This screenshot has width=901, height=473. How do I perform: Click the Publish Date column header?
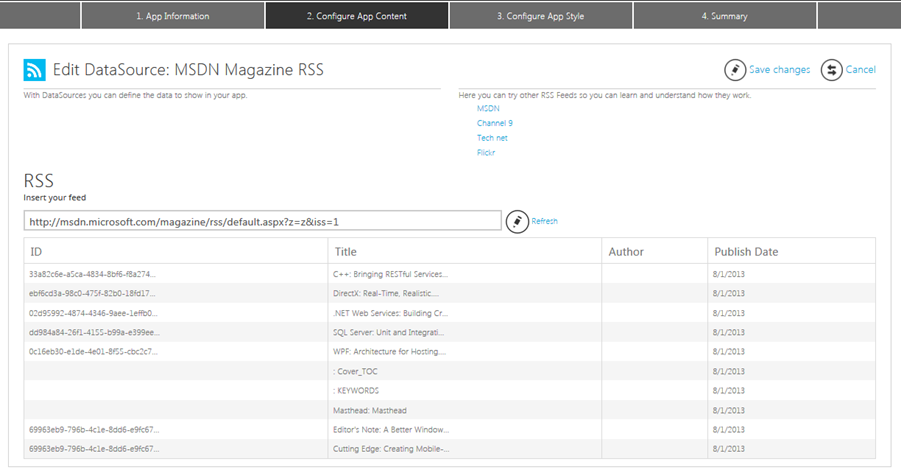pyautogui.click(x=791, y=252)
